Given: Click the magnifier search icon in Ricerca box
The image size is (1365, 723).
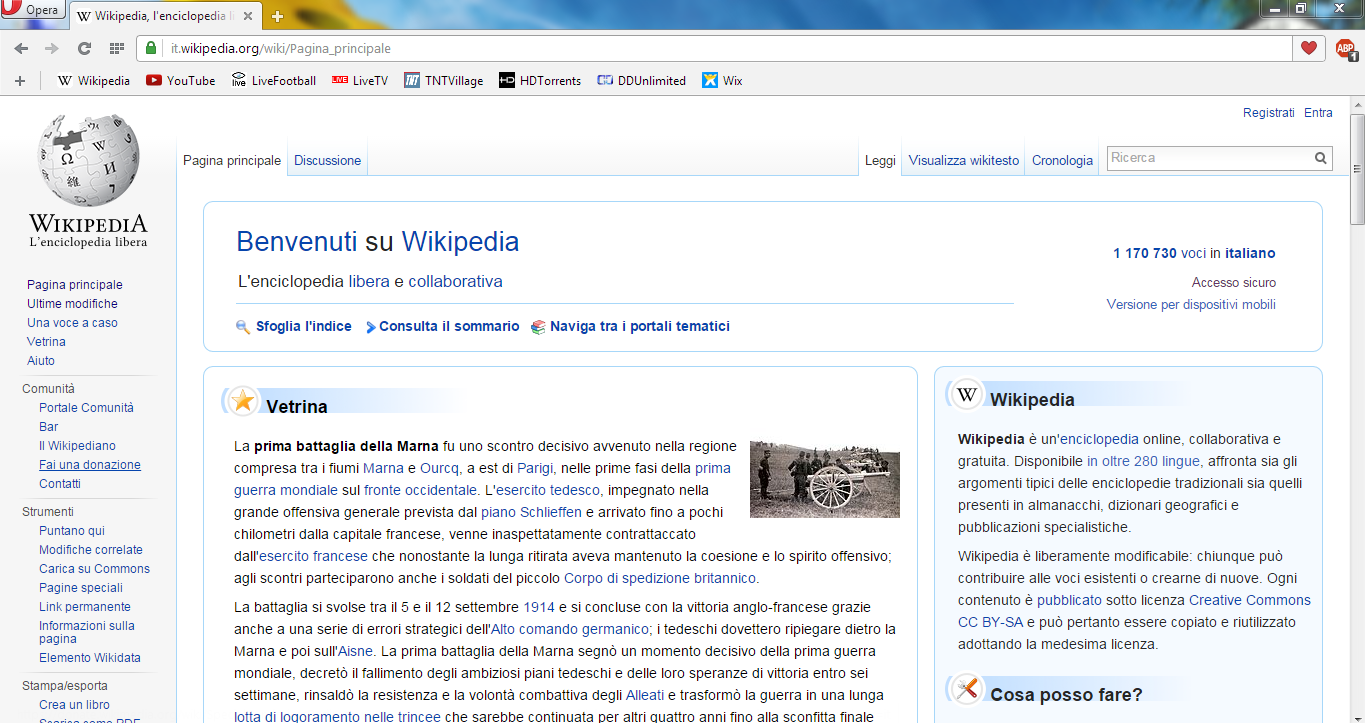Looking at the screenshot, I should (x=1320, y=158).
